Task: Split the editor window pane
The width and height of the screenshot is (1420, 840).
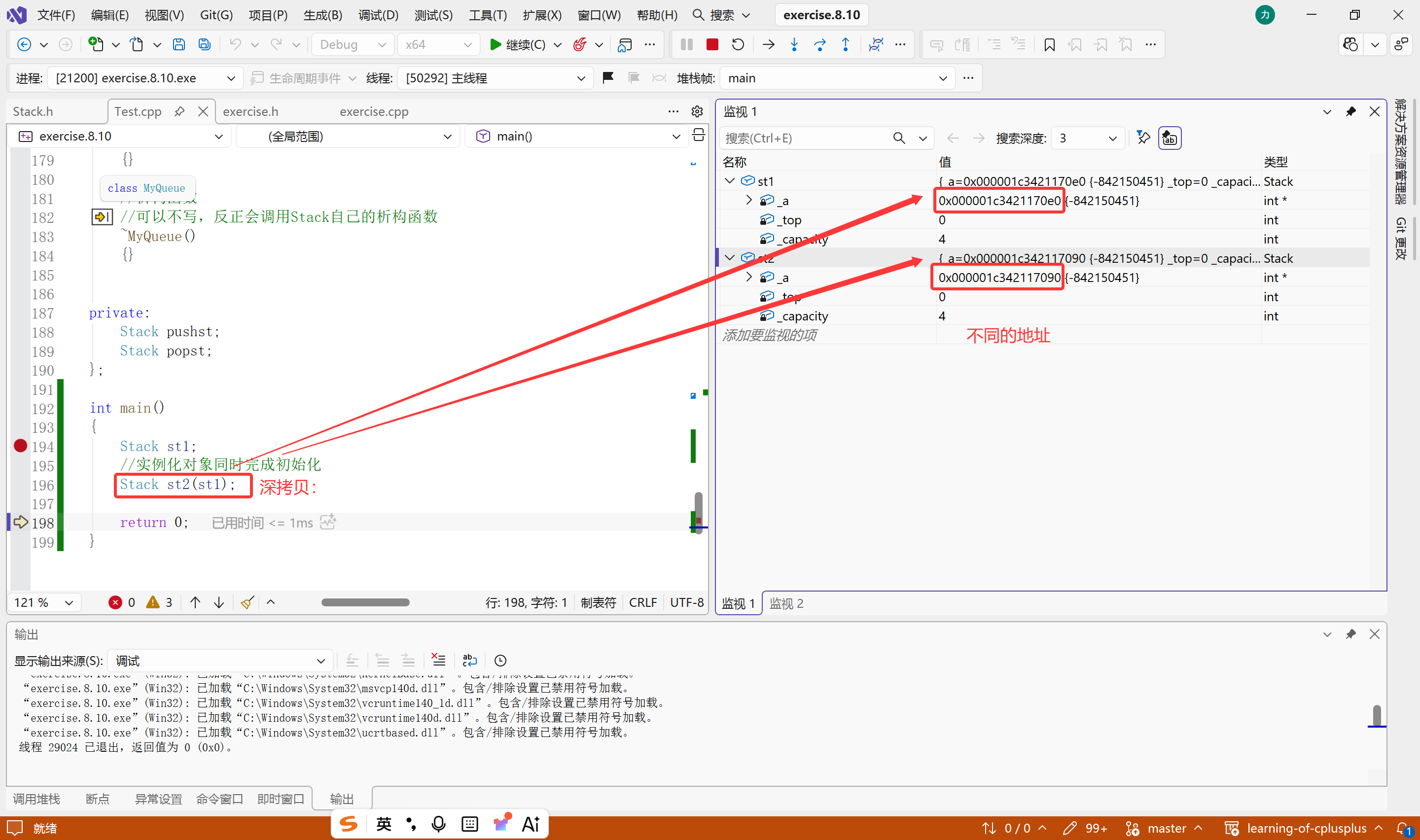Action: [698, 135]
